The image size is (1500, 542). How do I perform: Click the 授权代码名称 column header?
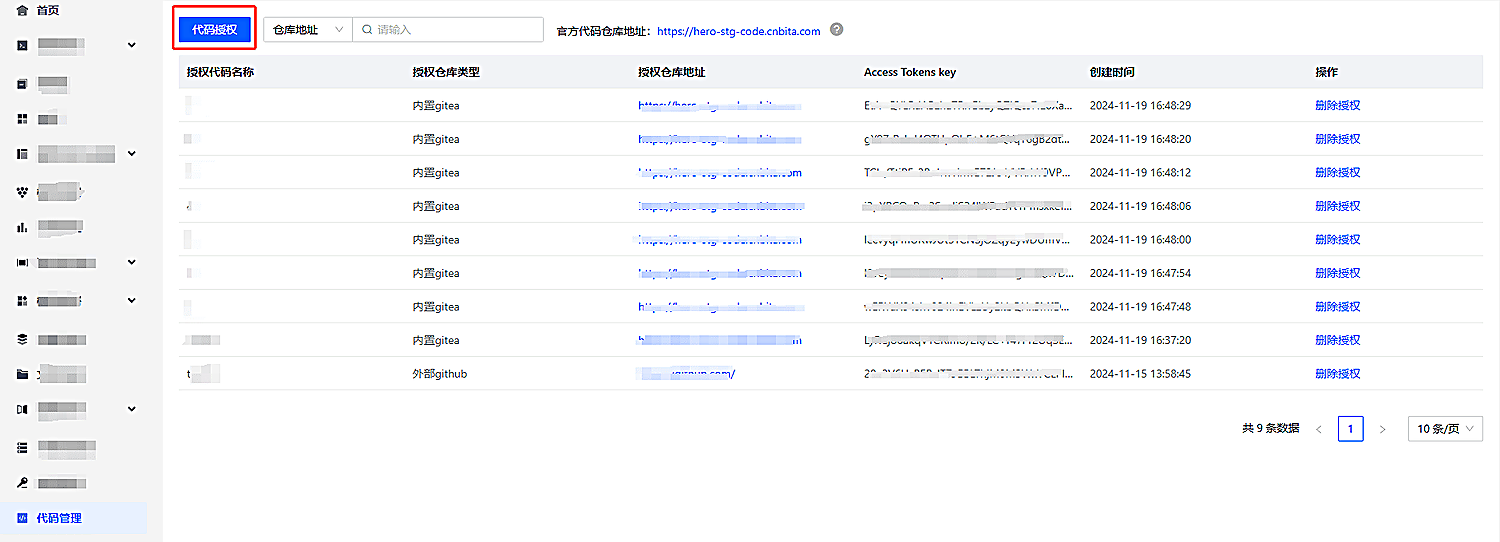coord(220,72)
